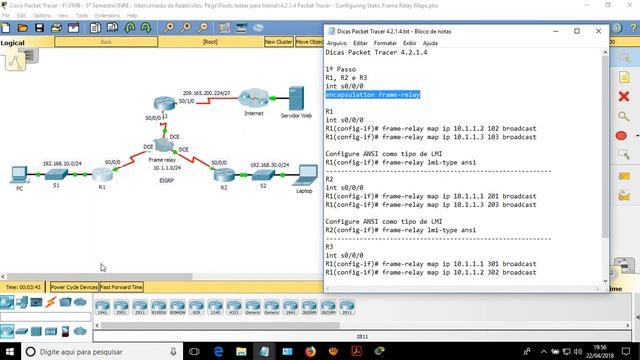Open the Activity Wizard icon
The height and width of the screenshot is (360, 640).
(x=73, y=28)
